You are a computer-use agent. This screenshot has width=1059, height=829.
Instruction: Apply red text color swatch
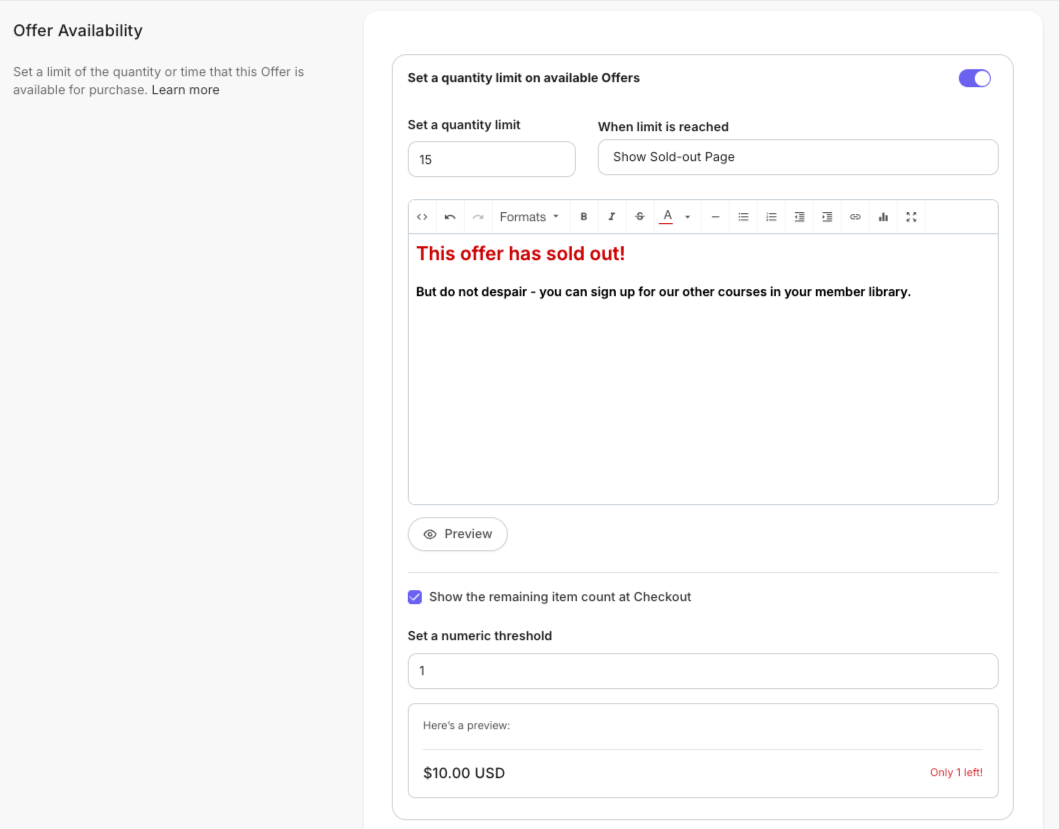coord(667,217)
